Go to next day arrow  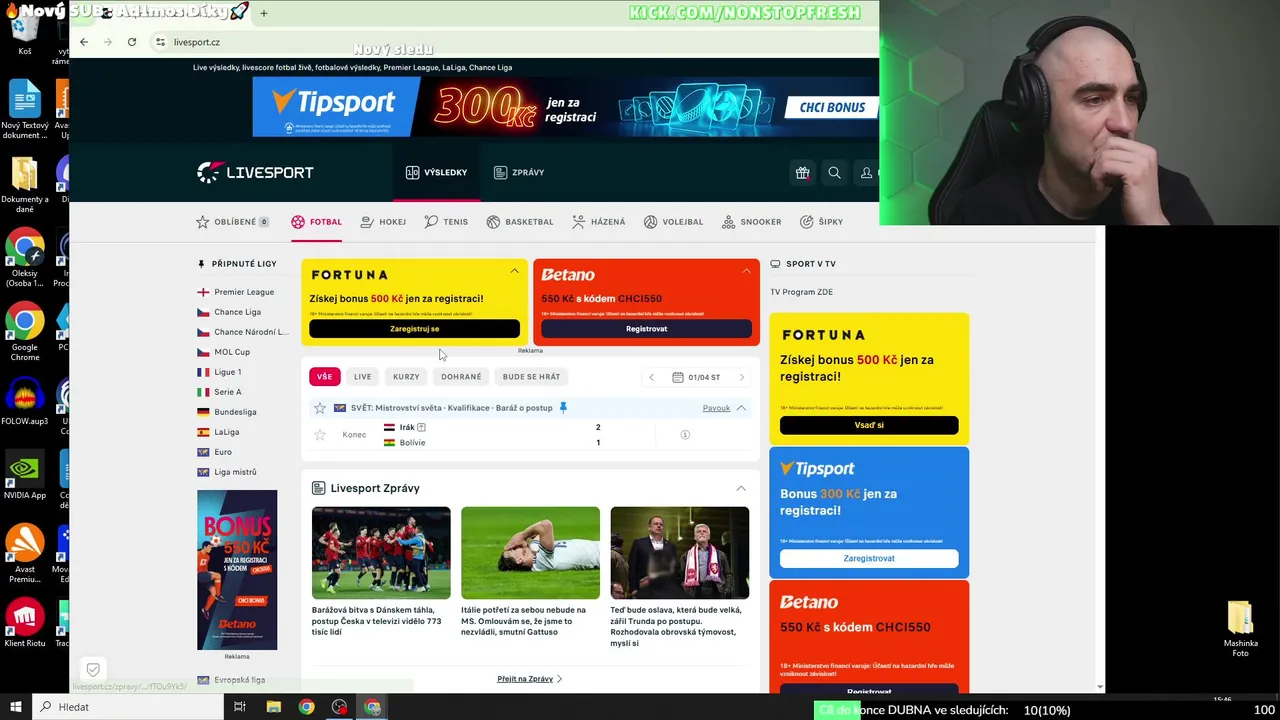coord(741,377)
